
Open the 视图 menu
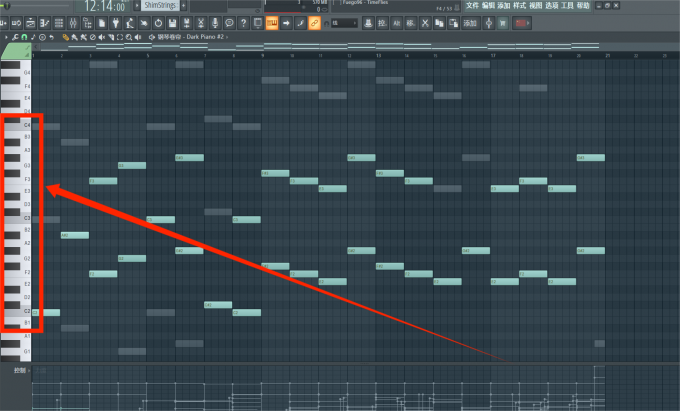(x=536, y=5)
